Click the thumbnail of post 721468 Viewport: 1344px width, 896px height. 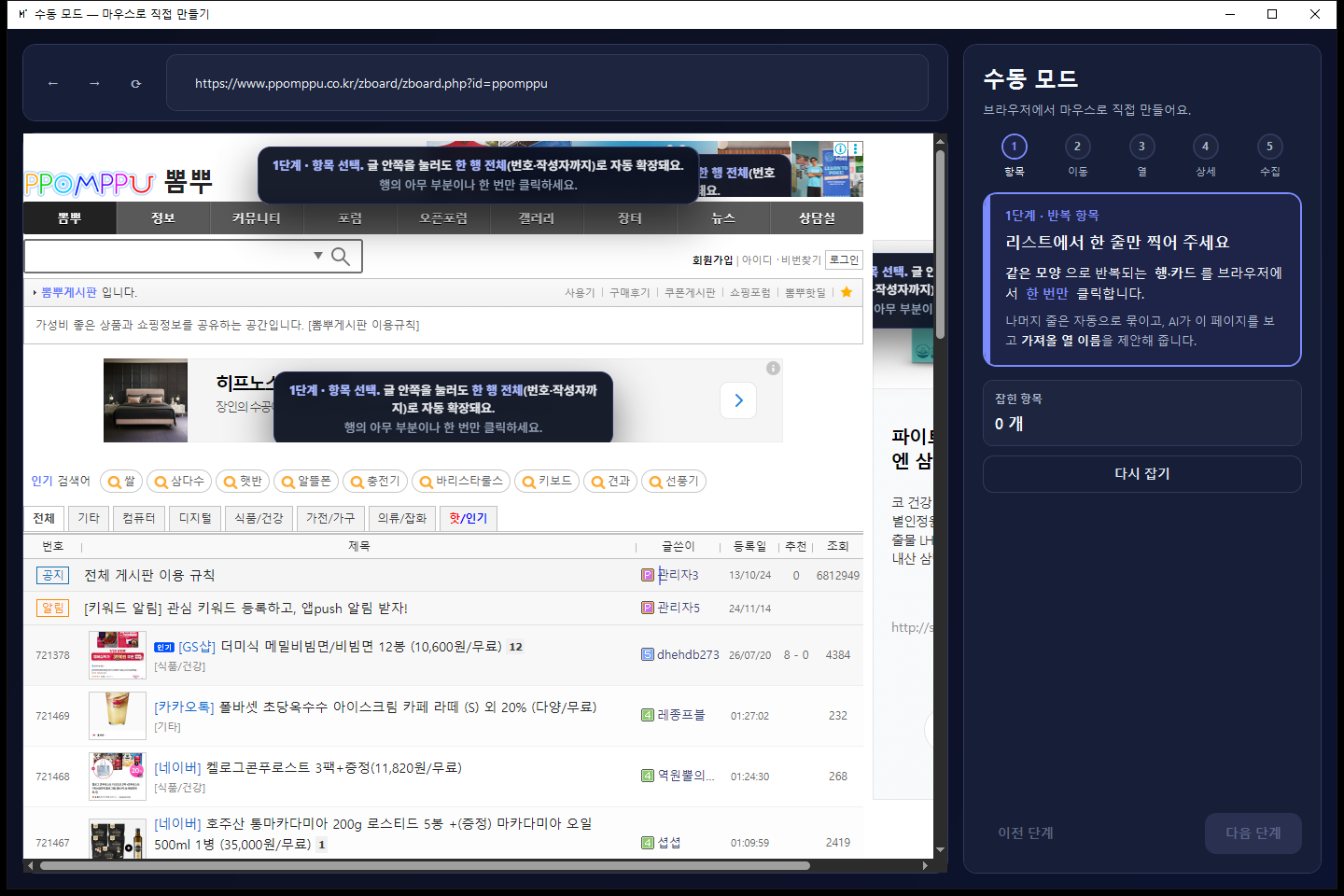click(x=118, y=777)
